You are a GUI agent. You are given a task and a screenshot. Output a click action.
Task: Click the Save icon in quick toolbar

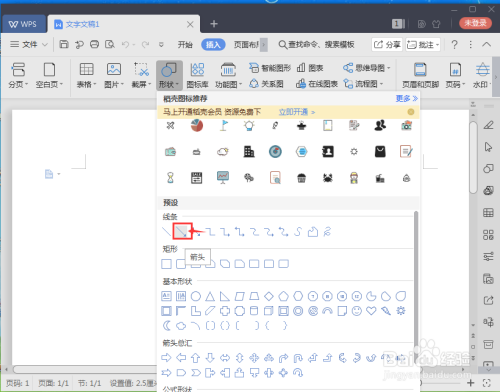pyautogui.click(x=64, y=44)
